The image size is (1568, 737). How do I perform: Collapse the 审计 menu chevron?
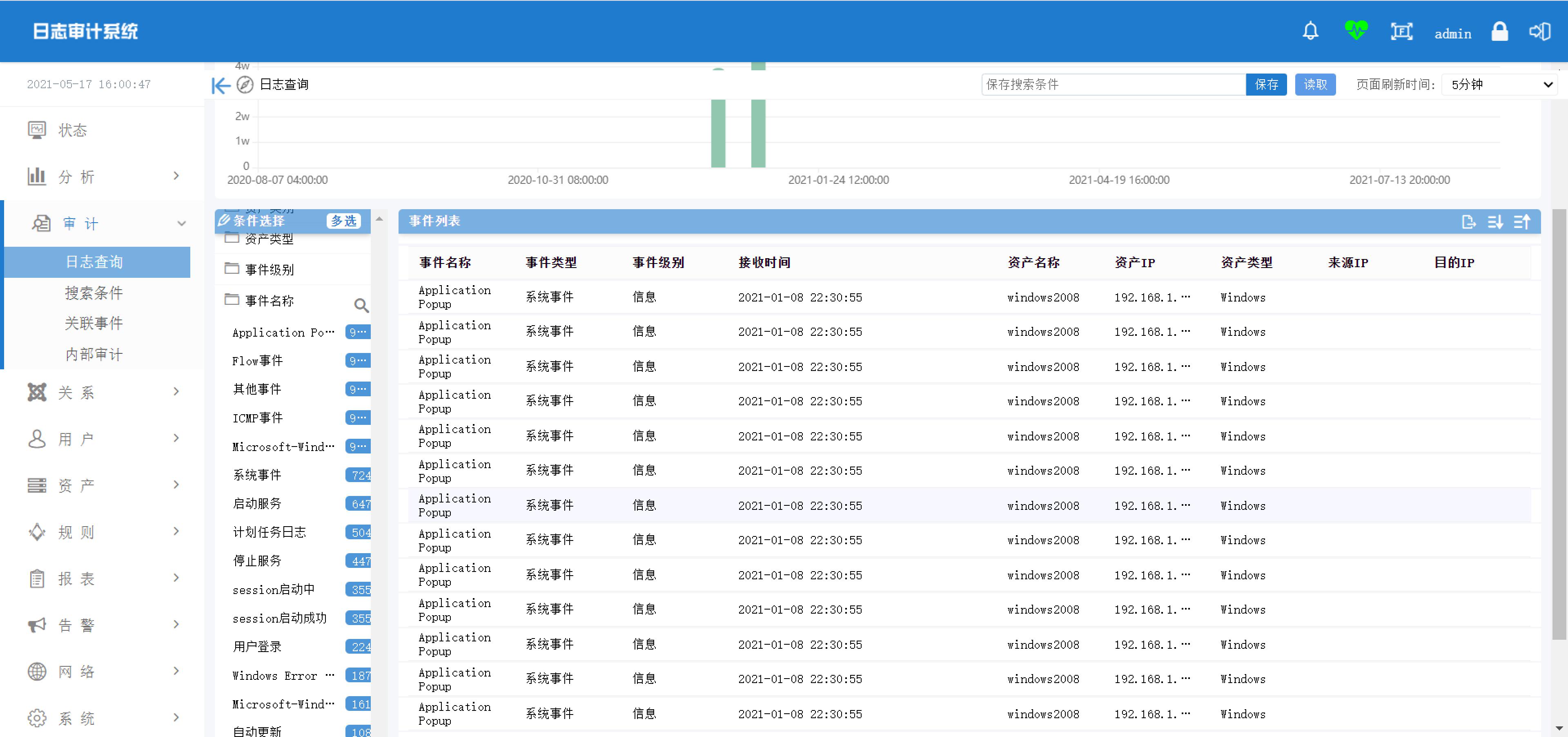tap(181, 223)
